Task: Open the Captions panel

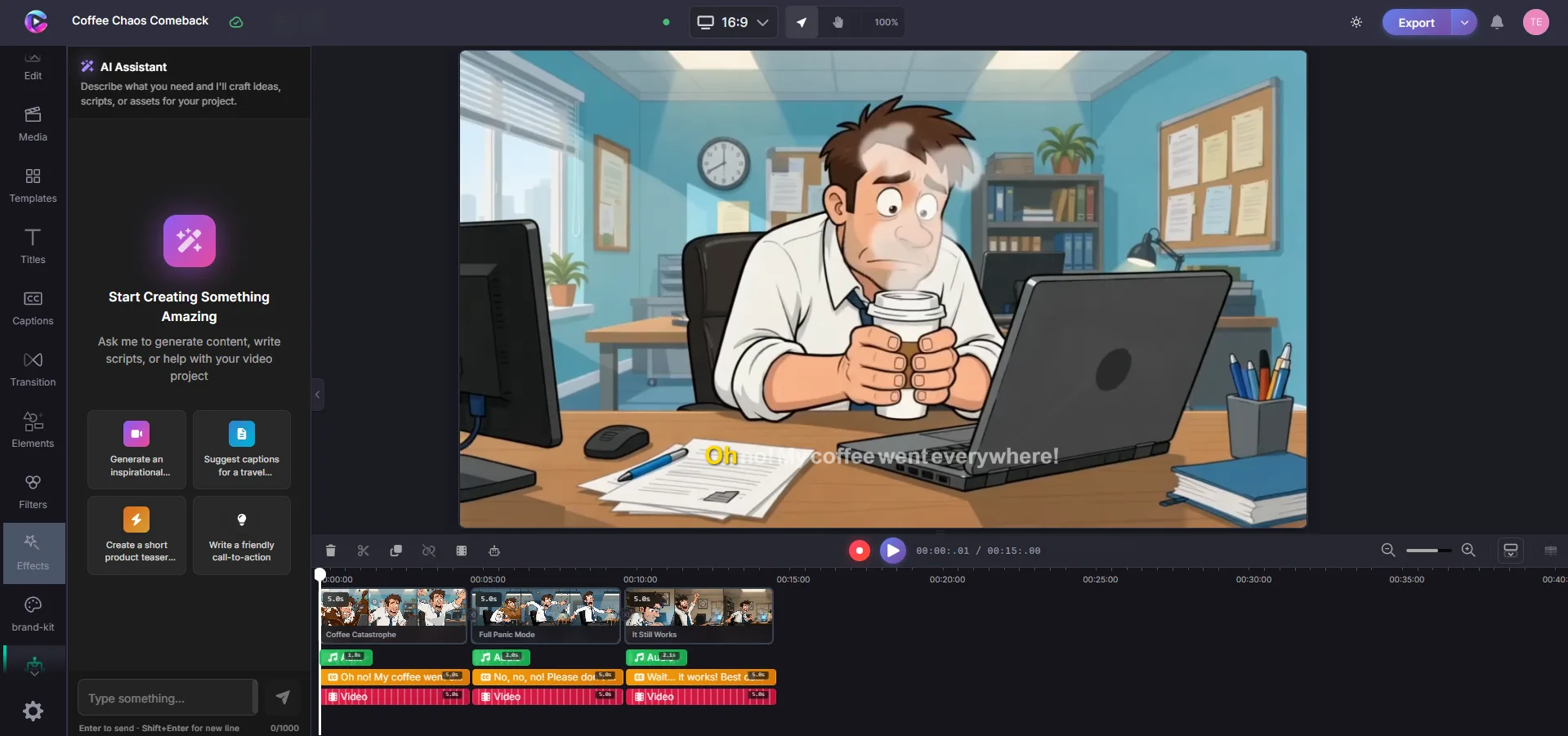Action: (33, 308)
